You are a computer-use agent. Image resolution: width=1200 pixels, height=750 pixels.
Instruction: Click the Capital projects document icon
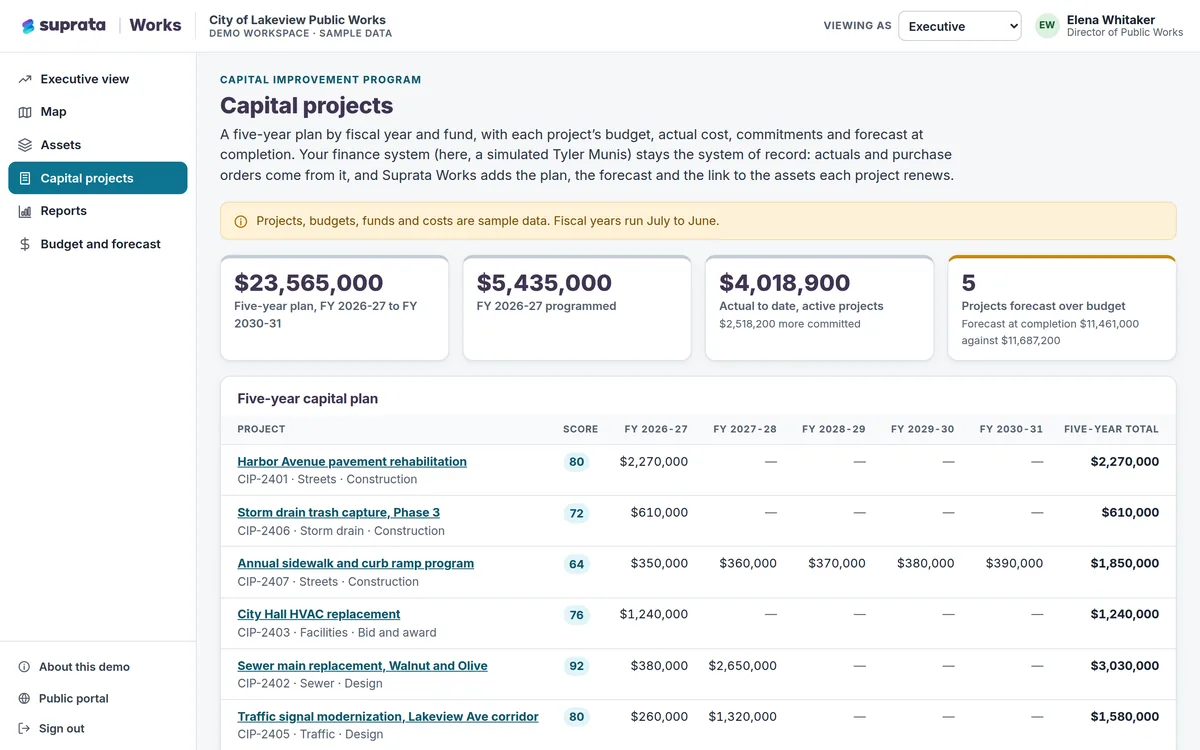point(25,178)
